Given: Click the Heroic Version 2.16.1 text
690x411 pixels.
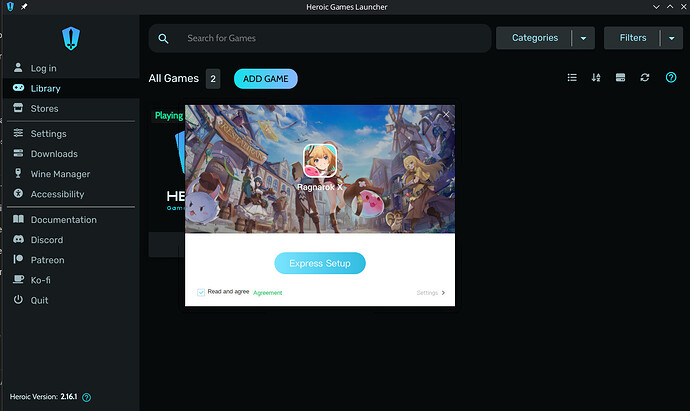Looking at the screenshot, I should tap(43, 396).
